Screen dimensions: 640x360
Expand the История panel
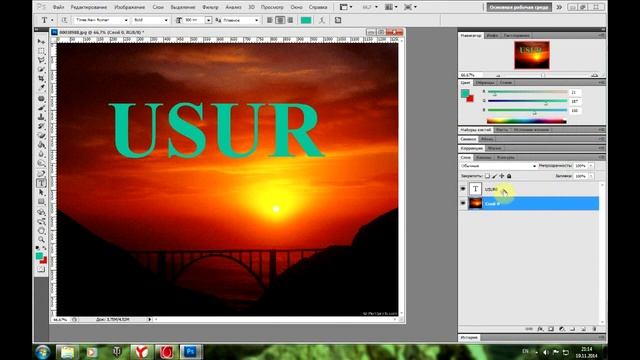coord(469,338)
